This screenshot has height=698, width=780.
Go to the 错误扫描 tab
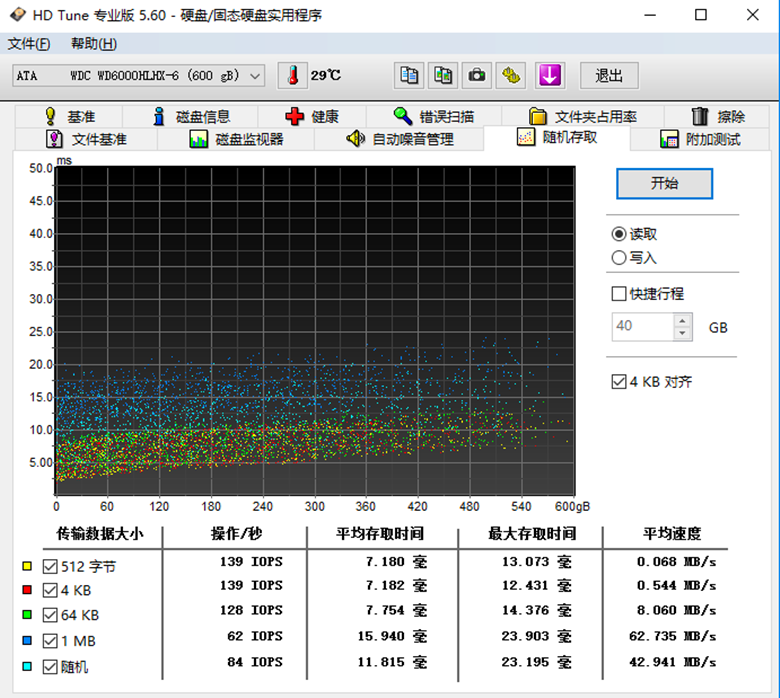[433, 116]
